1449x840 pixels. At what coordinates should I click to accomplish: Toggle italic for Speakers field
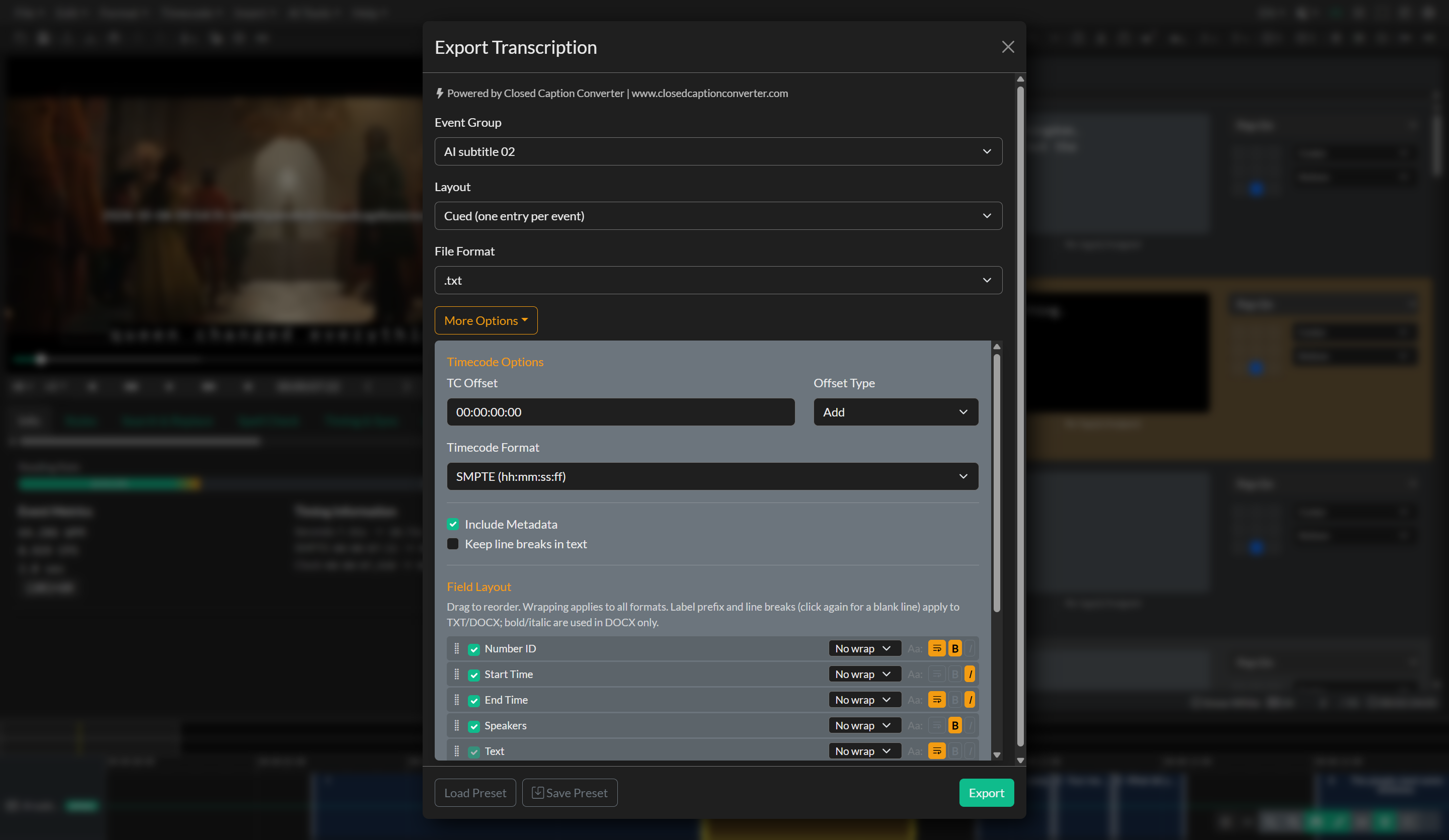(970, 726)
